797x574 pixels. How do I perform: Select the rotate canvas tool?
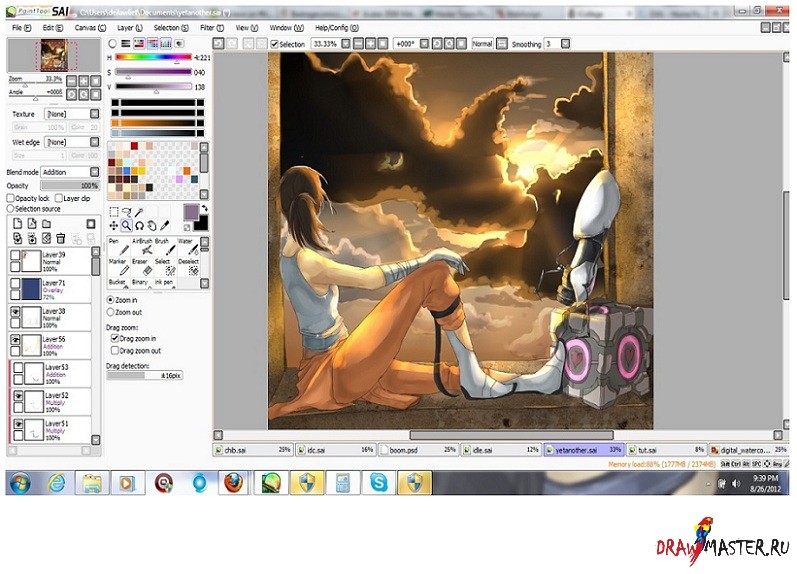(139, 226)
